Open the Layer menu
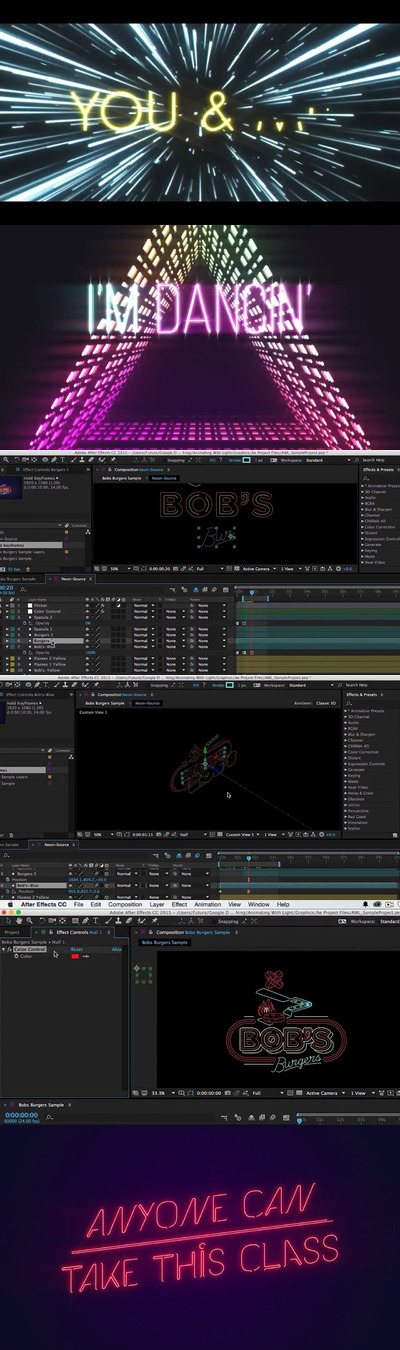400x1350 pixels. 157,904
